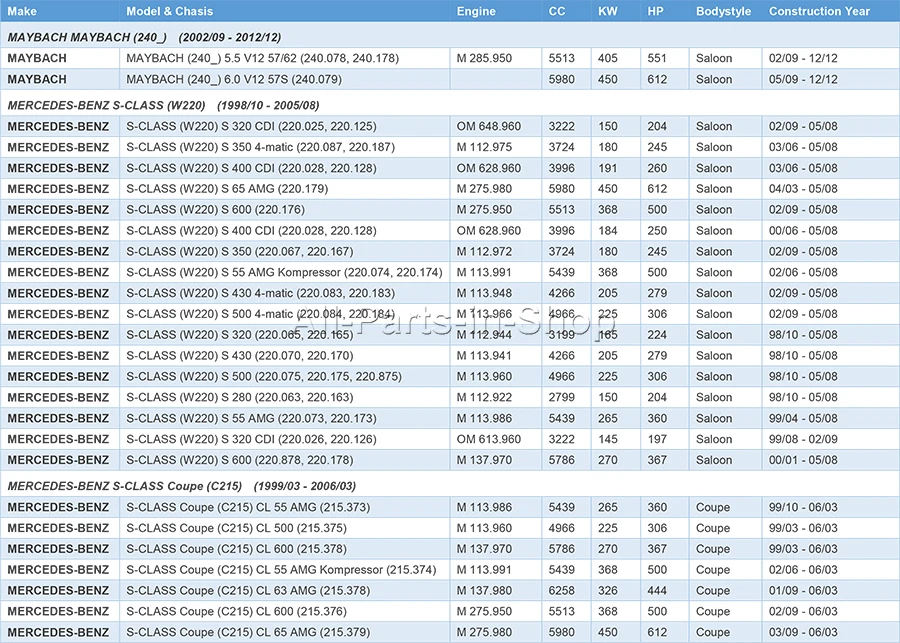Click CC value "6258"

coord(561,591)
